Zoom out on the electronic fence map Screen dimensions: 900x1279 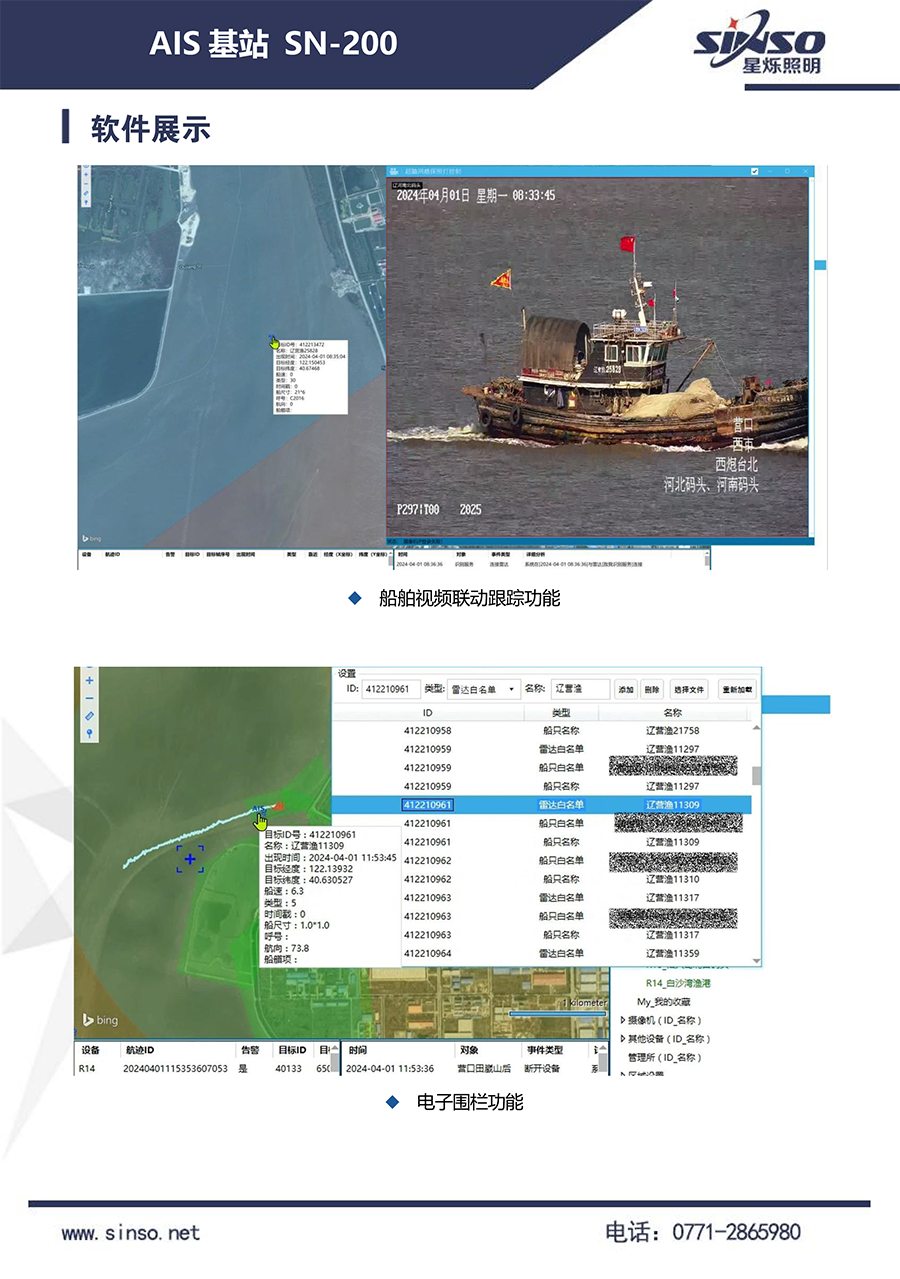click(89, 698)
